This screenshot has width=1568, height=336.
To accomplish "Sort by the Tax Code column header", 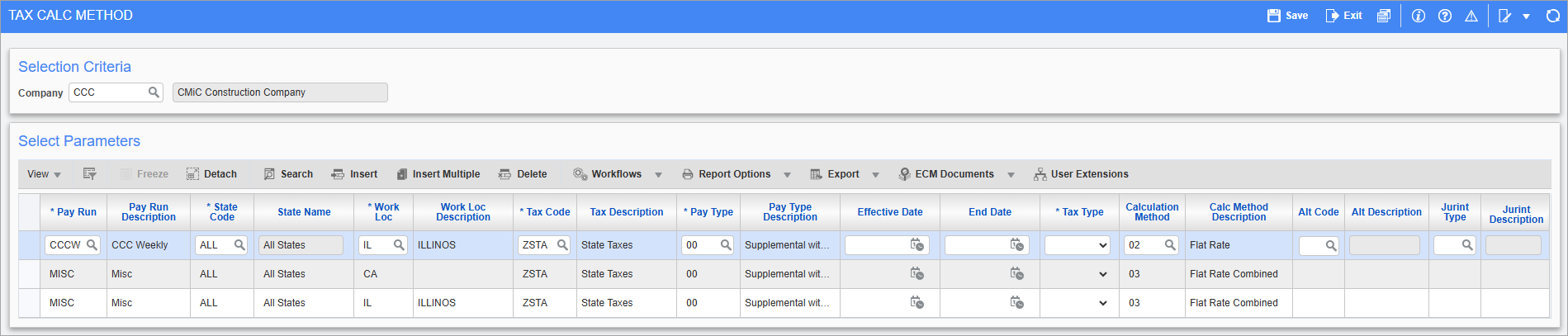I will pos(545,212).
